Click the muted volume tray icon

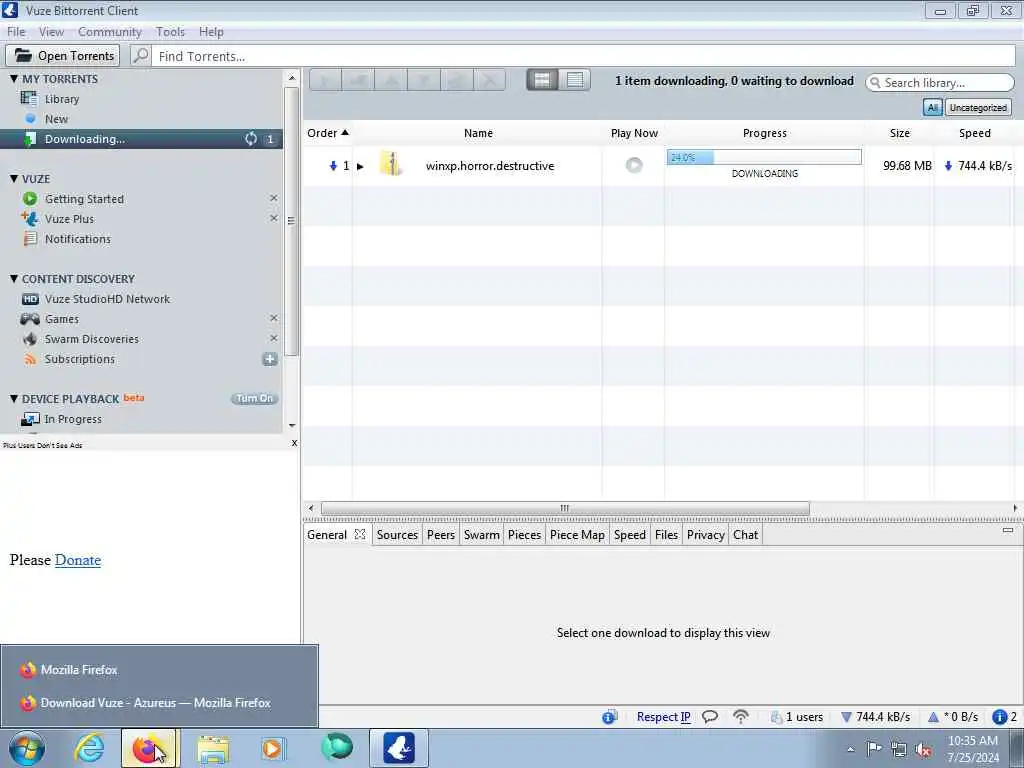[x=923, y=749]
